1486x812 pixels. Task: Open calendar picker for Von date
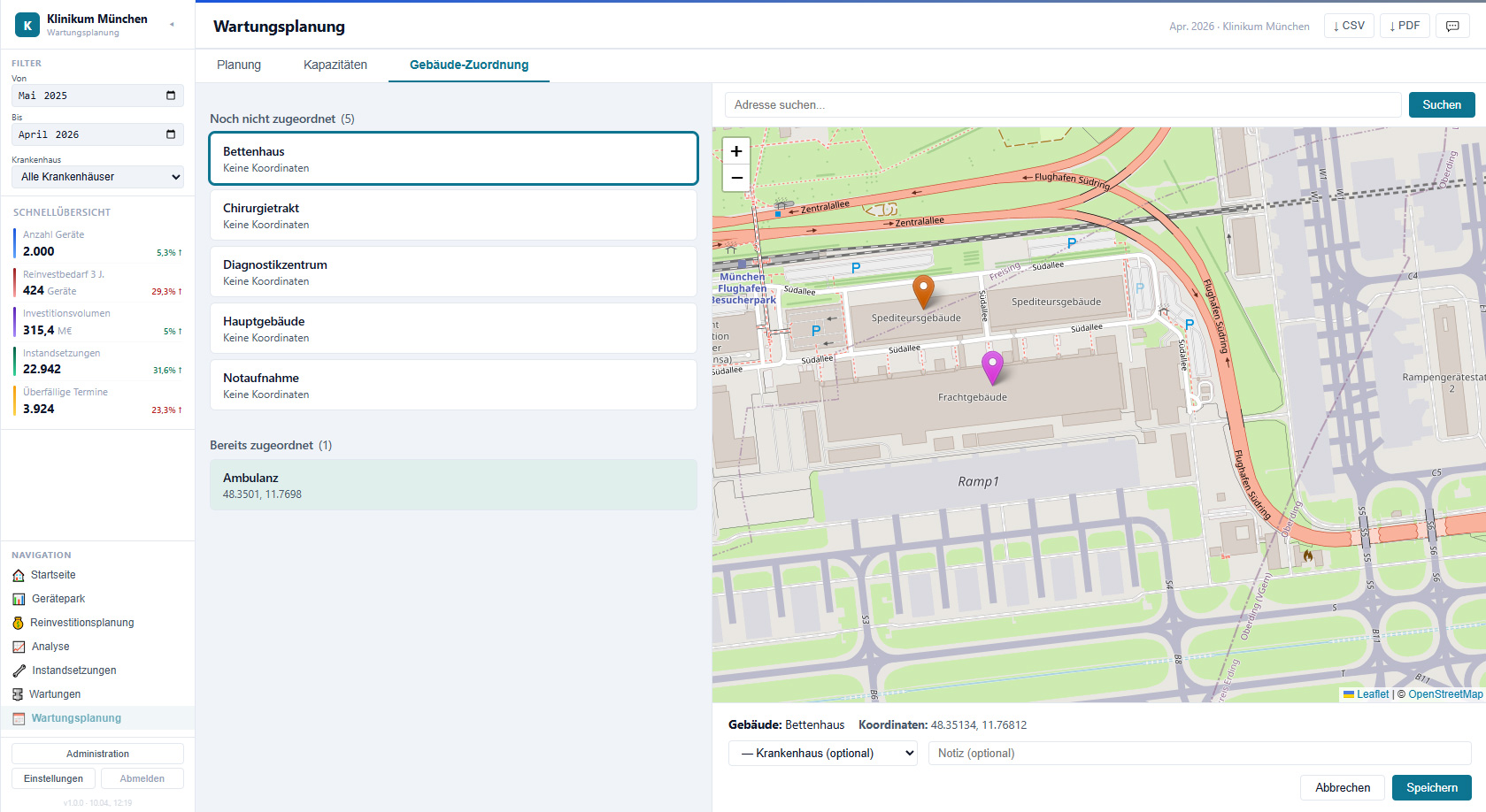click(x=171, y=96)
